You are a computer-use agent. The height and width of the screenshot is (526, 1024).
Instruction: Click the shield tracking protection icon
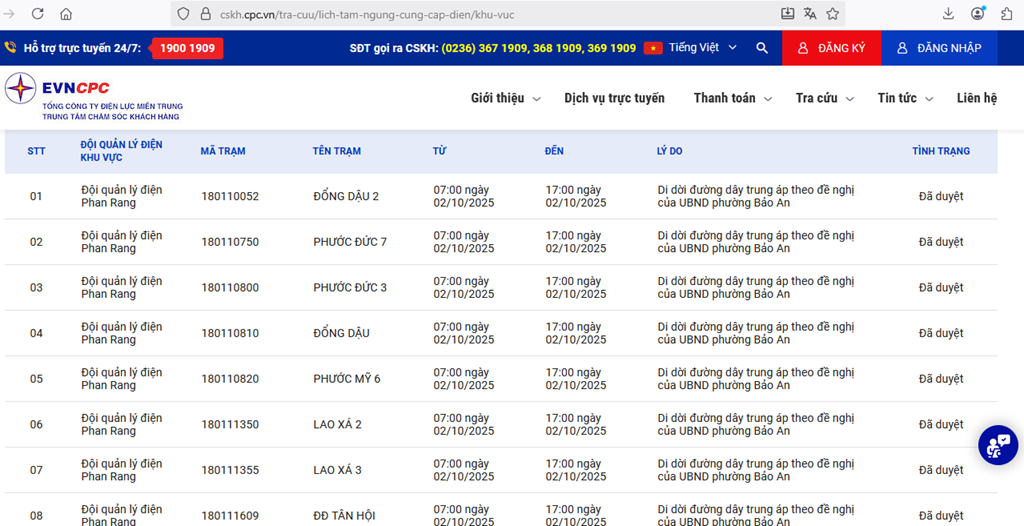[x=182, y=14]
